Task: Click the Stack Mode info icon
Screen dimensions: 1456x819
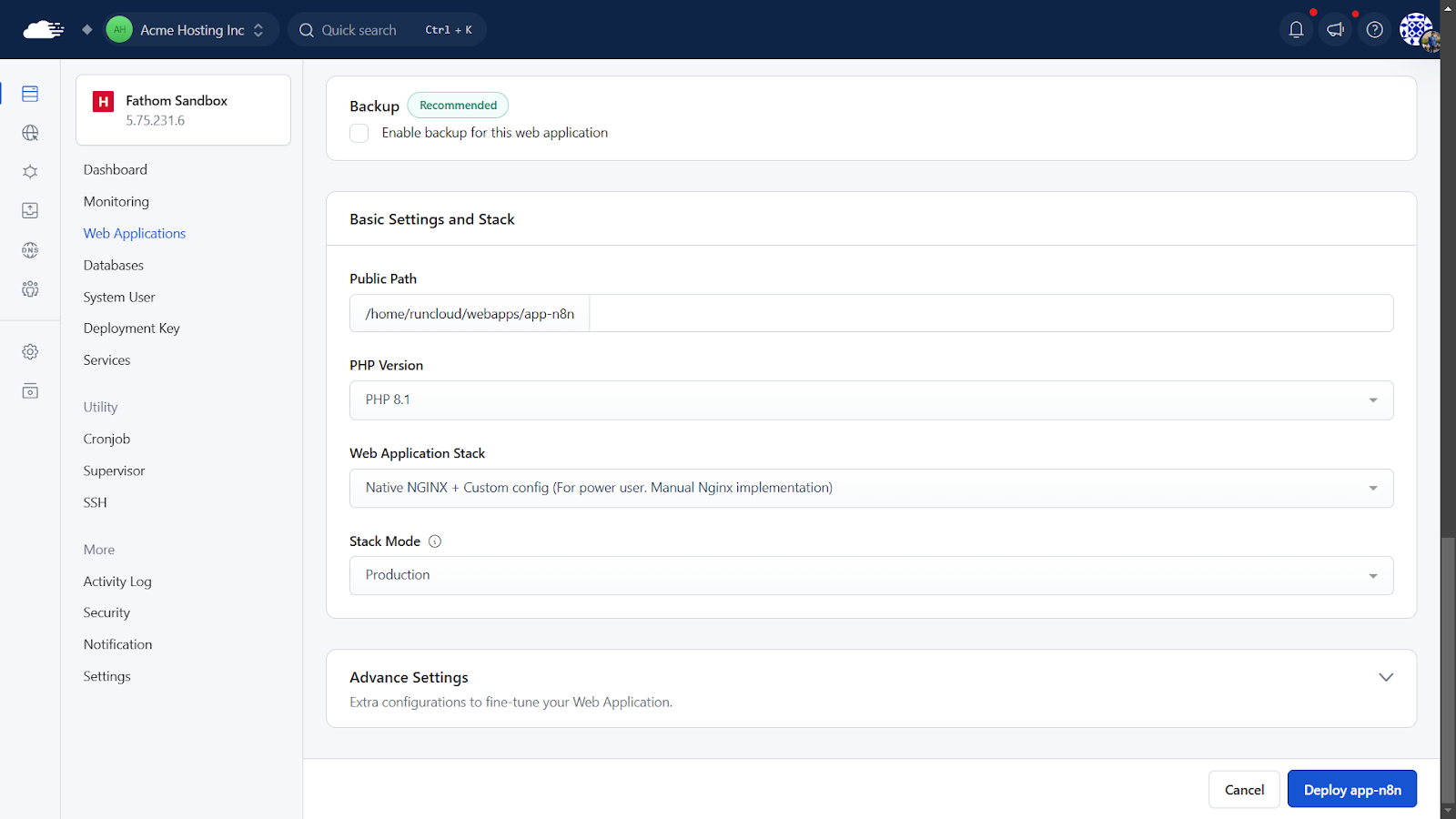Action: coord(435,541)
